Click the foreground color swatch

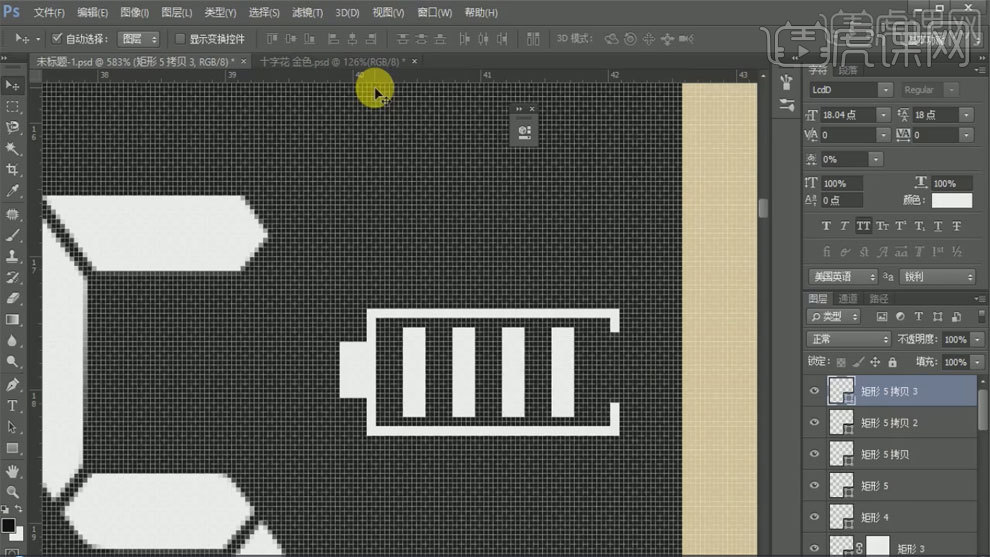(8, 525)
